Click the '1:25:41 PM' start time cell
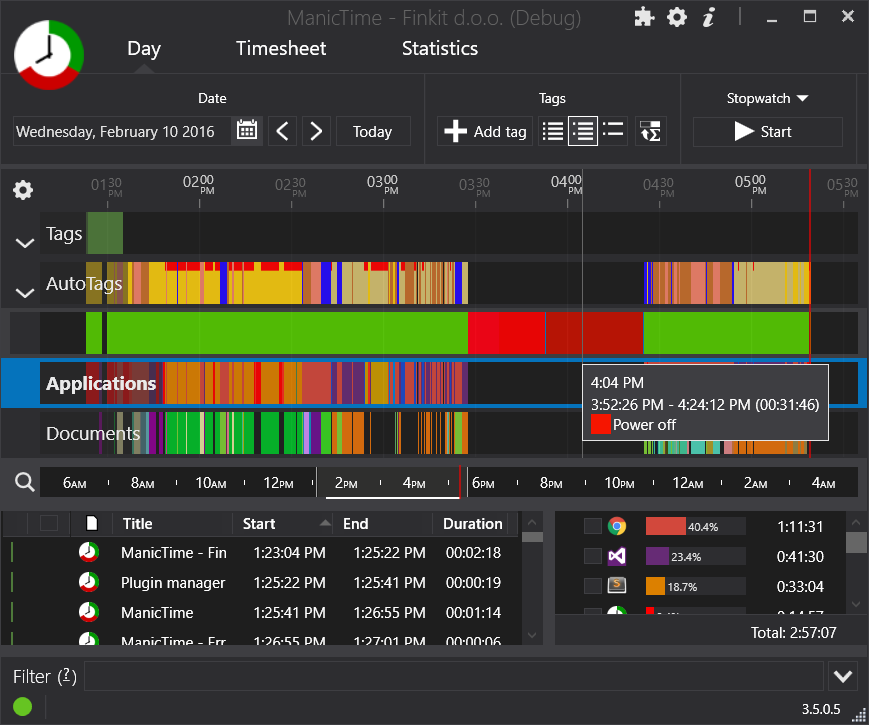Screen dimensions: 869x725 click(x=289, y=612)
